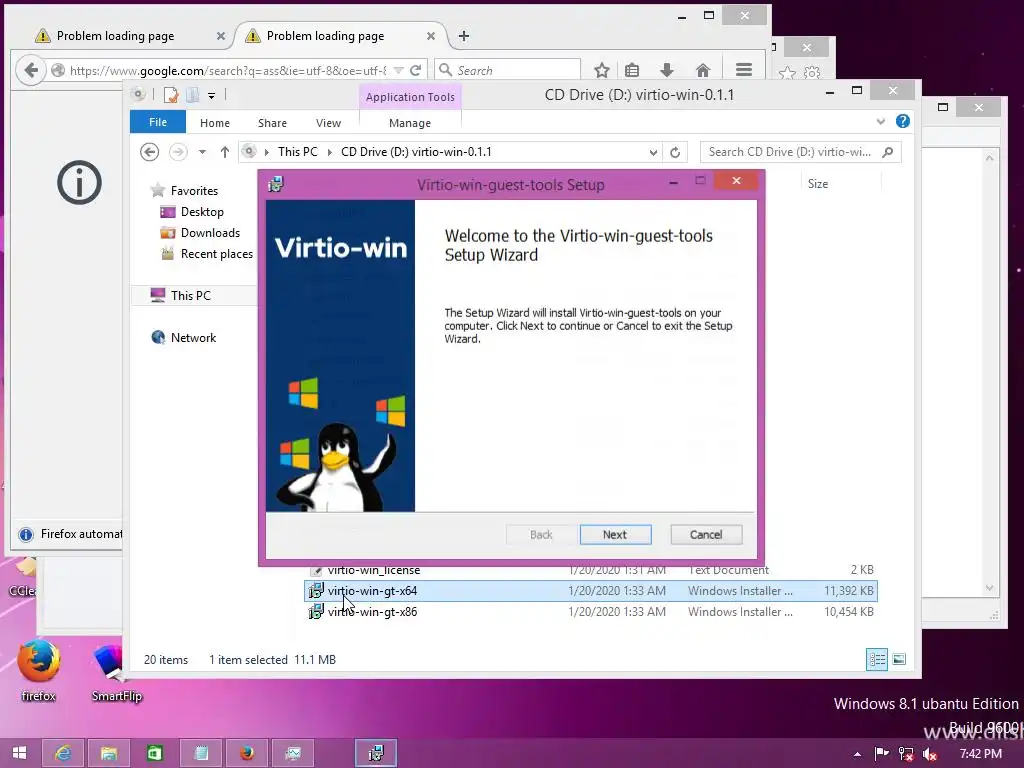Click Next in the Virtio-win Setup wizard
The image size is (1024, 768).
[615, 535]
